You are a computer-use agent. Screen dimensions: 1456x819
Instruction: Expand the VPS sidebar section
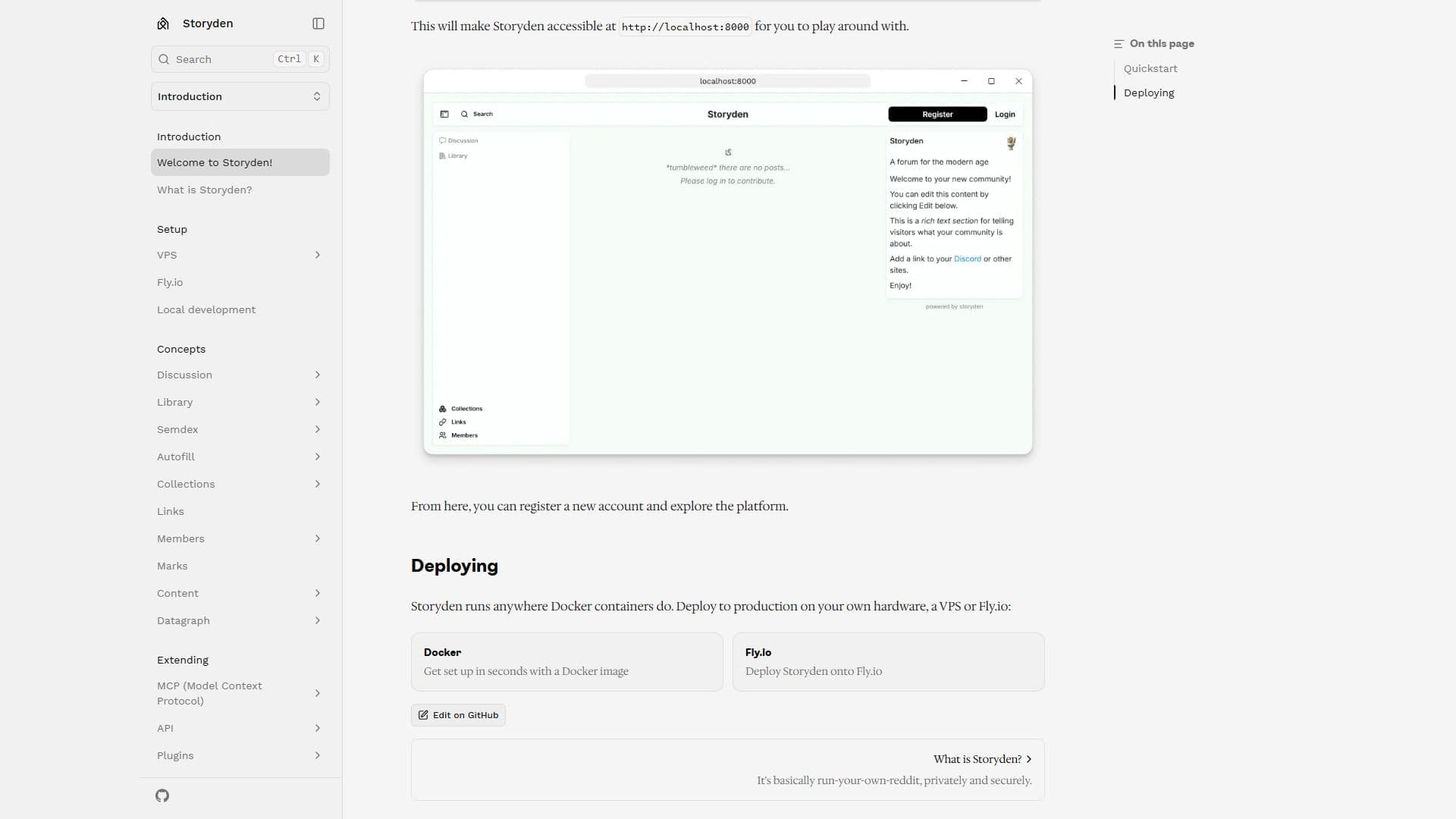tap(317, 255)
